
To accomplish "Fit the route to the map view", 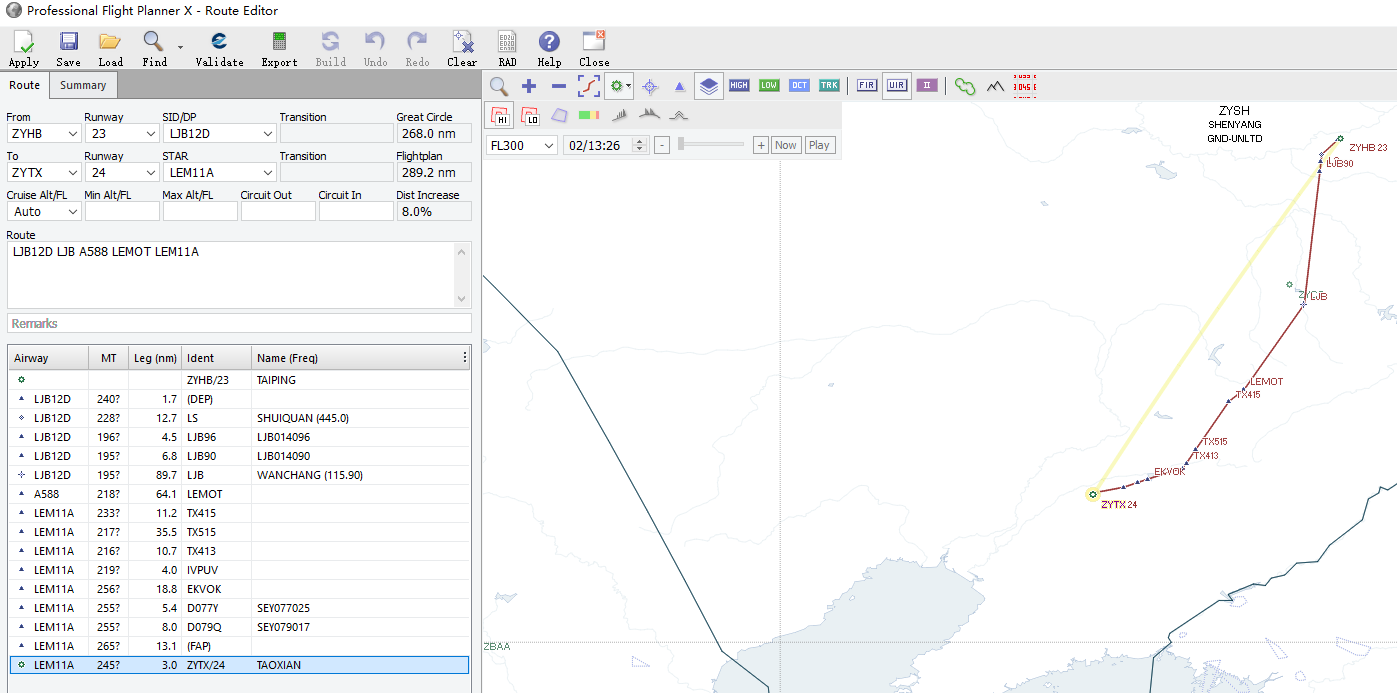I will 589,86.
